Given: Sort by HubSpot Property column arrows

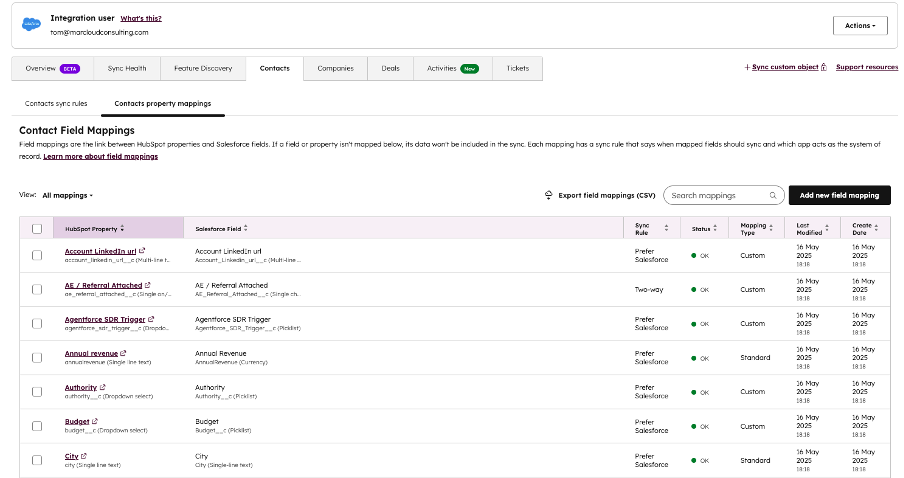Looking at the screenshot, I should 121,229.
